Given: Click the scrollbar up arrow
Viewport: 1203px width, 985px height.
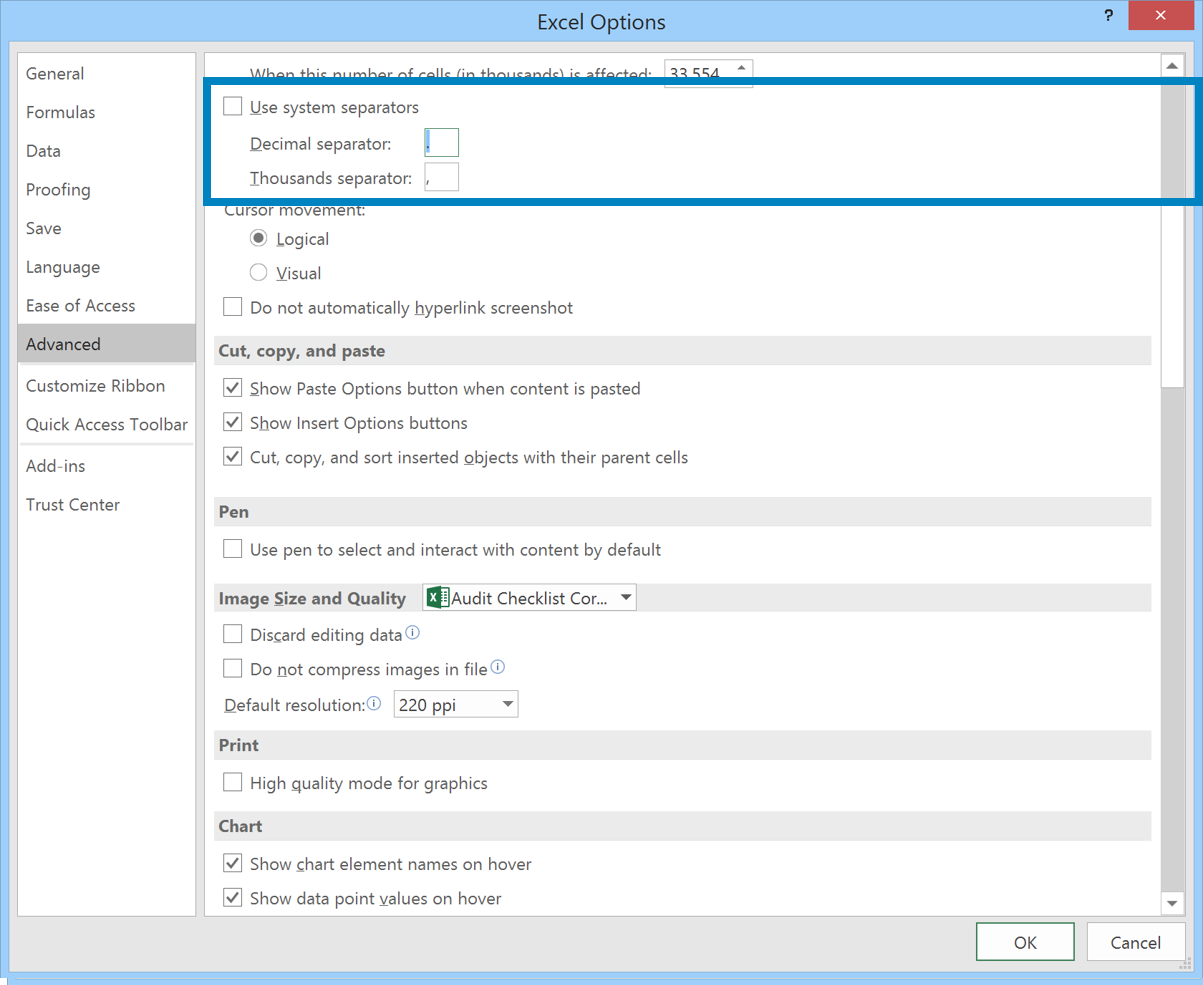Looking at the screenshot, I should (1172, 65).
